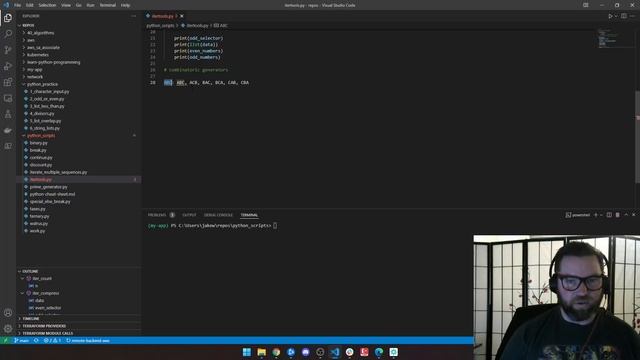The image size is (640, 360).
Task: Expand the TERRAFORM PROVIDERS section
Action: (x=44, y=326)
